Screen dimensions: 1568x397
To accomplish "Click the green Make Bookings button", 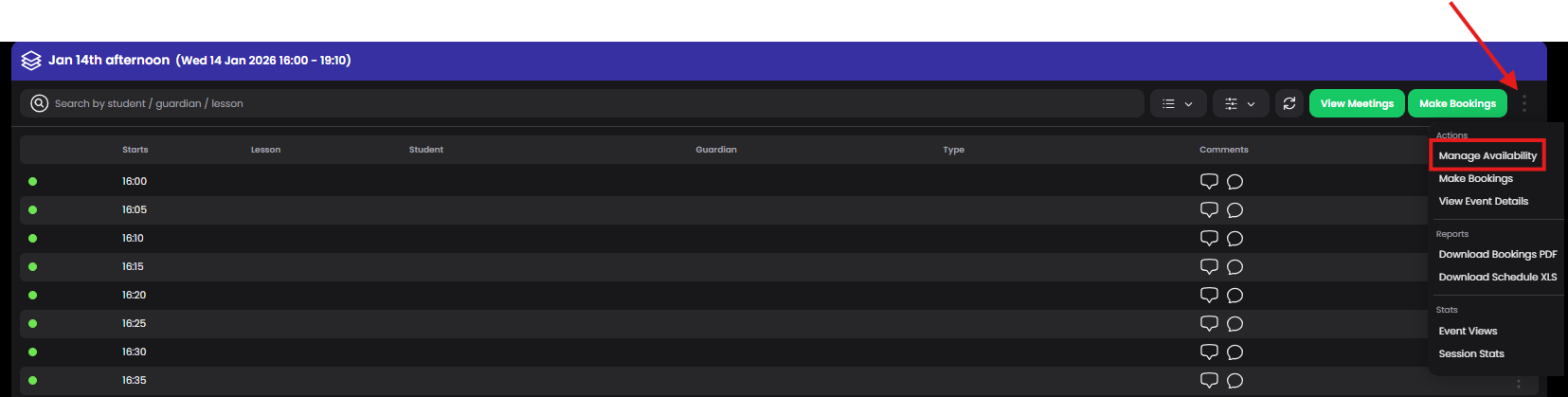I will pos(1457,103).
